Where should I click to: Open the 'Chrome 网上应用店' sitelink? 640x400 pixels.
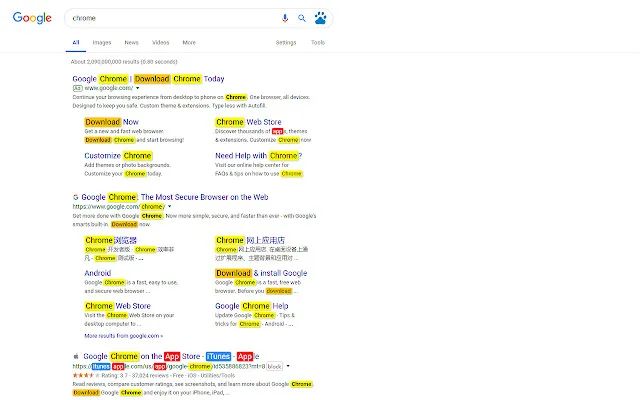click(250, 240)
